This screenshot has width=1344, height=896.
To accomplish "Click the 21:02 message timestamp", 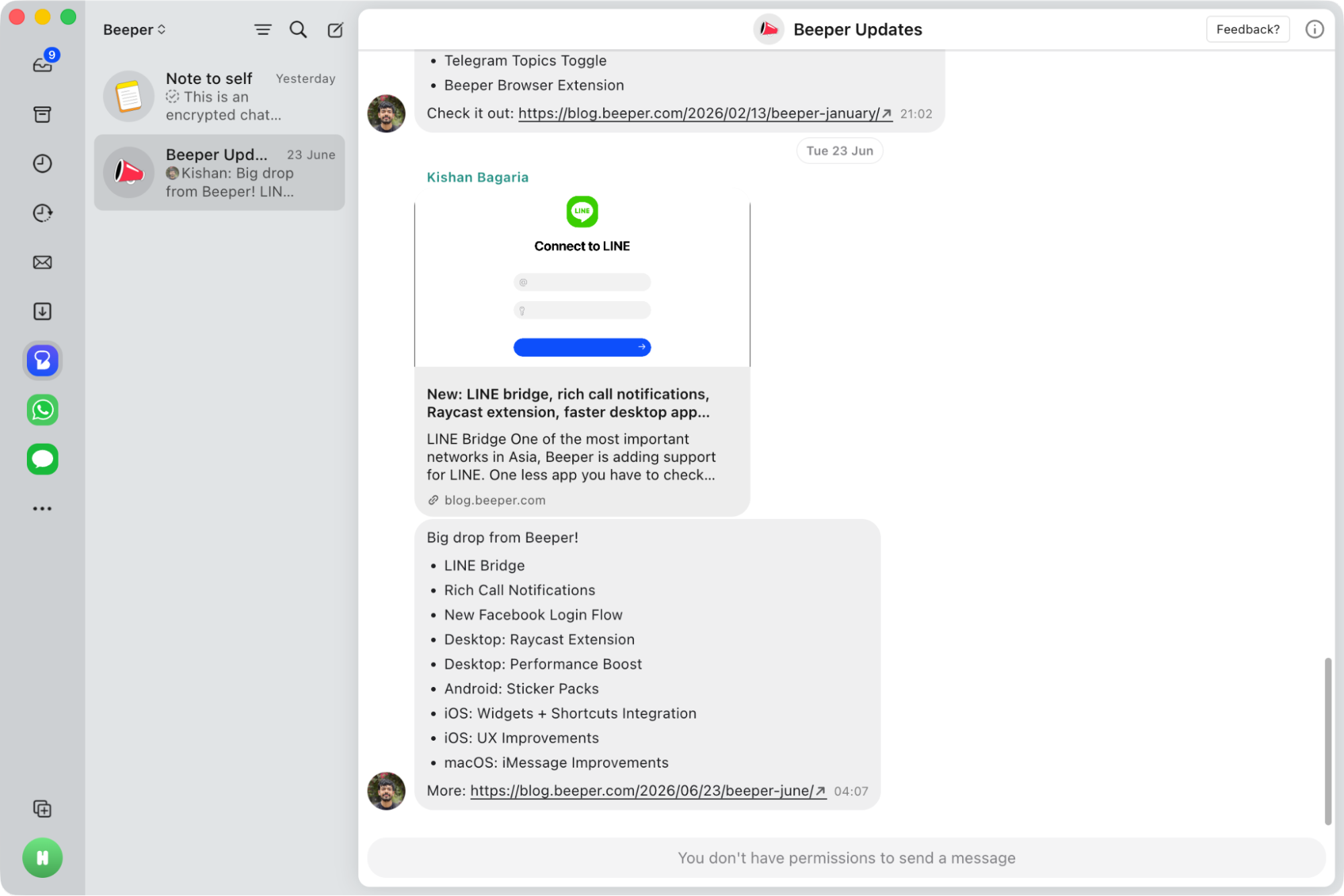I will (x=916, y=114).
